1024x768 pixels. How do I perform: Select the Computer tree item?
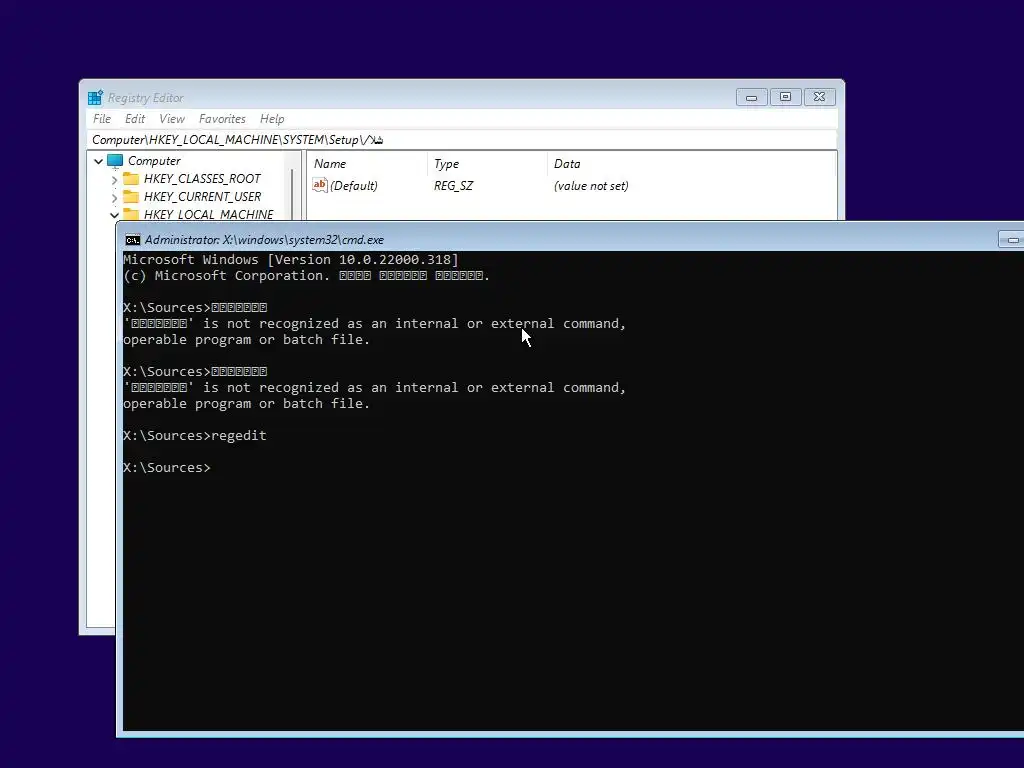click(x=154, y=161)
